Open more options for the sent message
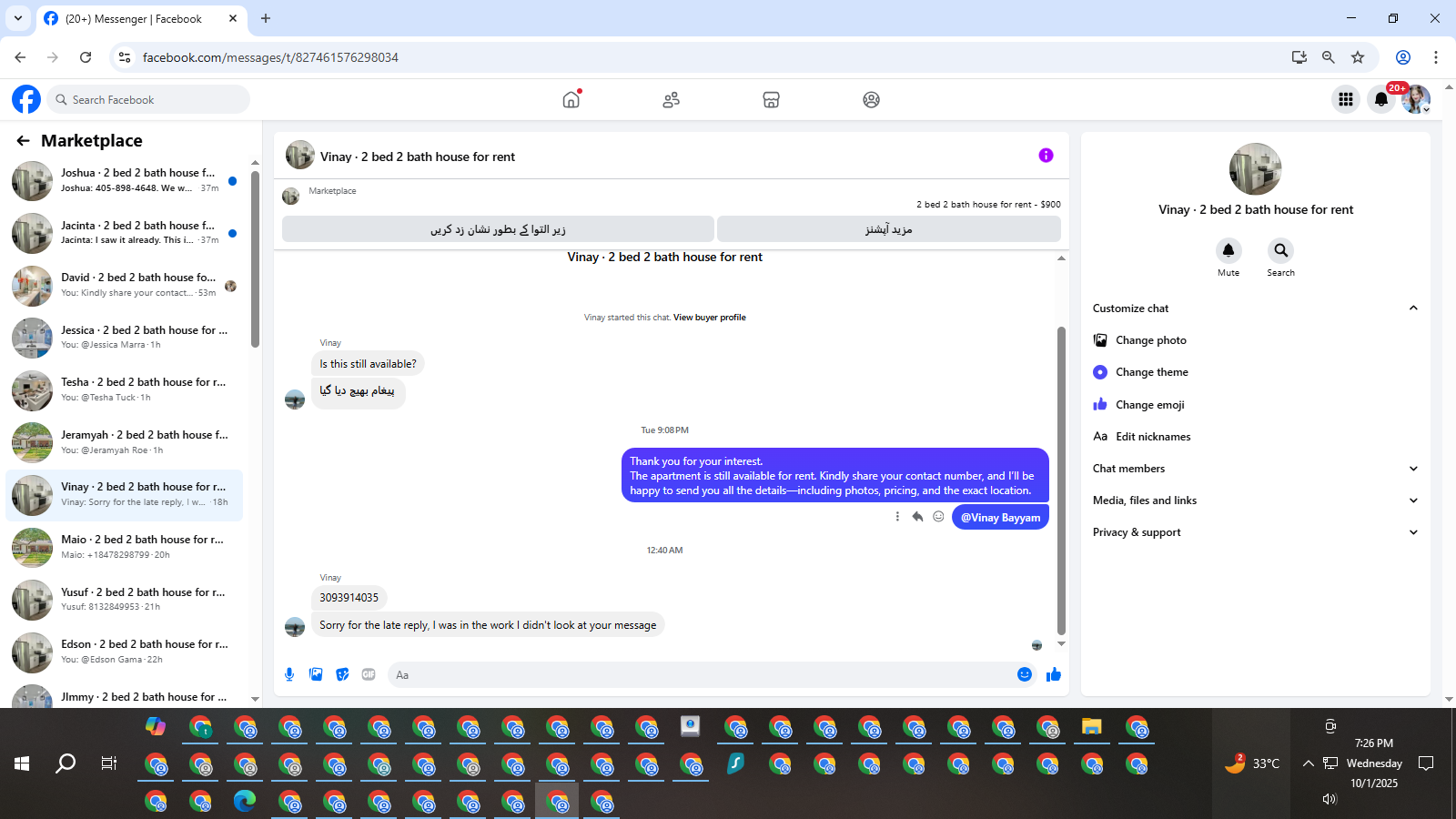Viewport: 1456px width, 819px height. pyautogui.click(x=897, y=517)
